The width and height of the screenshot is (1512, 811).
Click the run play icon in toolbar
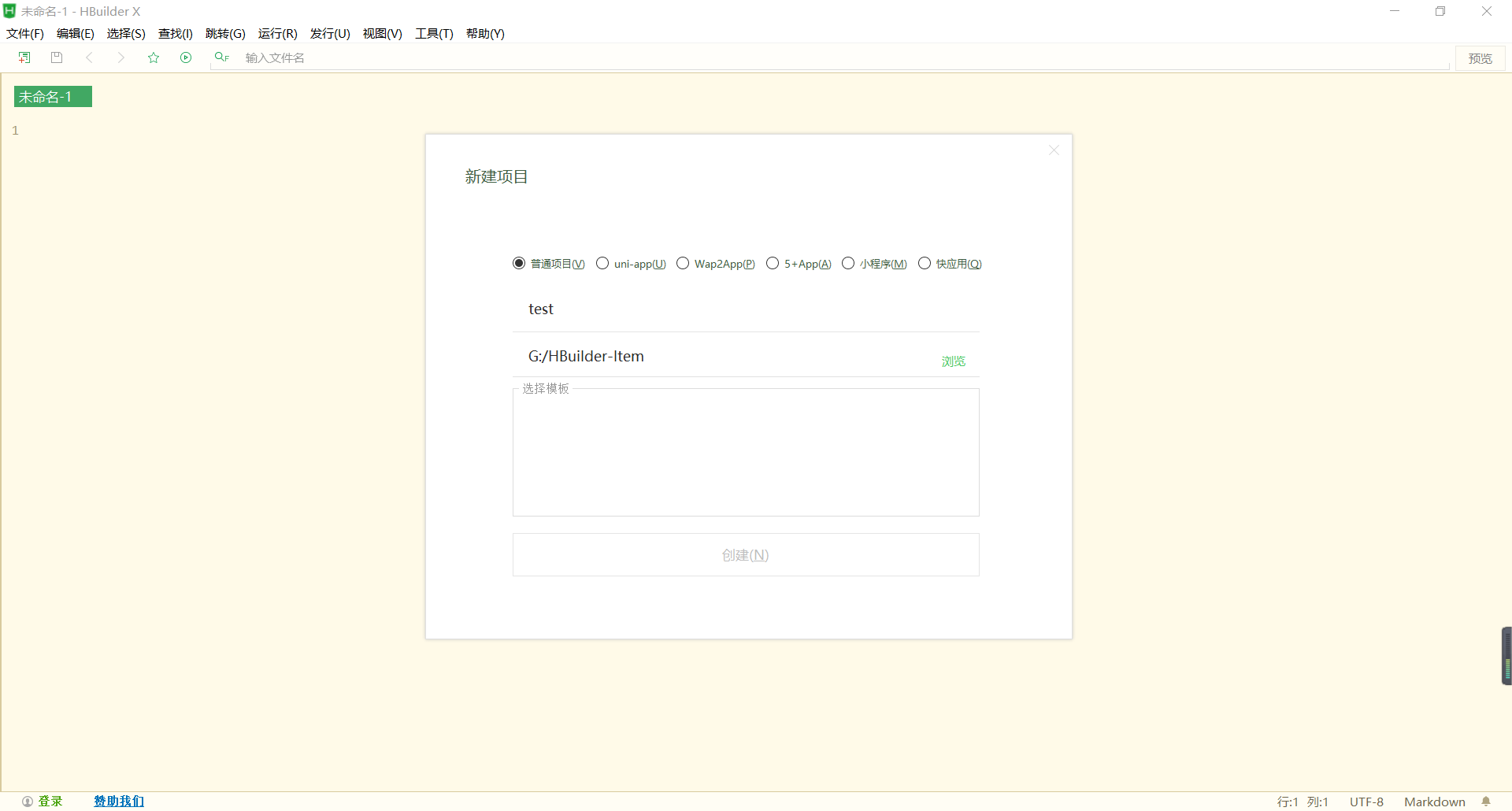point(186,57)
